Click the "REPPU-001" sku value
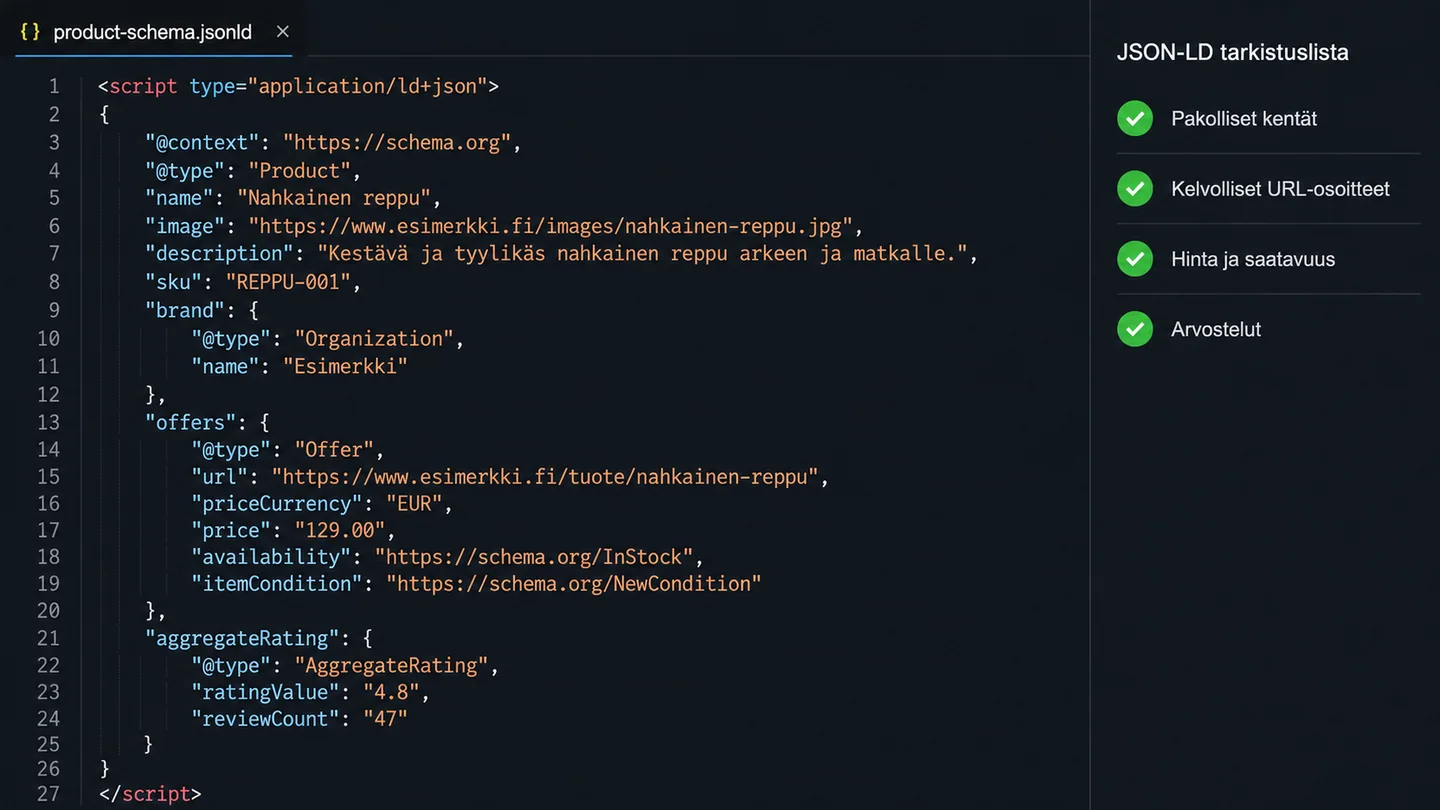 click(288, 282)
